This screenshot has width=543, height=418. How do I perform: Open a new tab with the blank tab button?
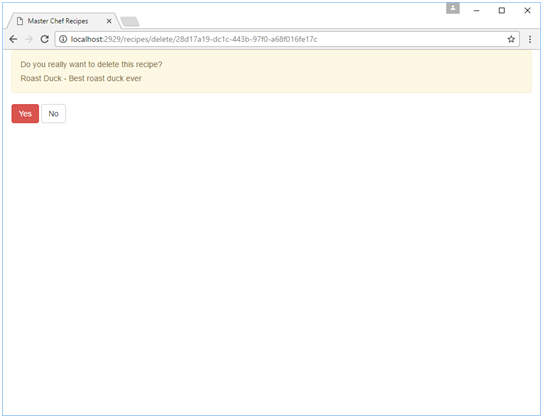tap(130, 21)
